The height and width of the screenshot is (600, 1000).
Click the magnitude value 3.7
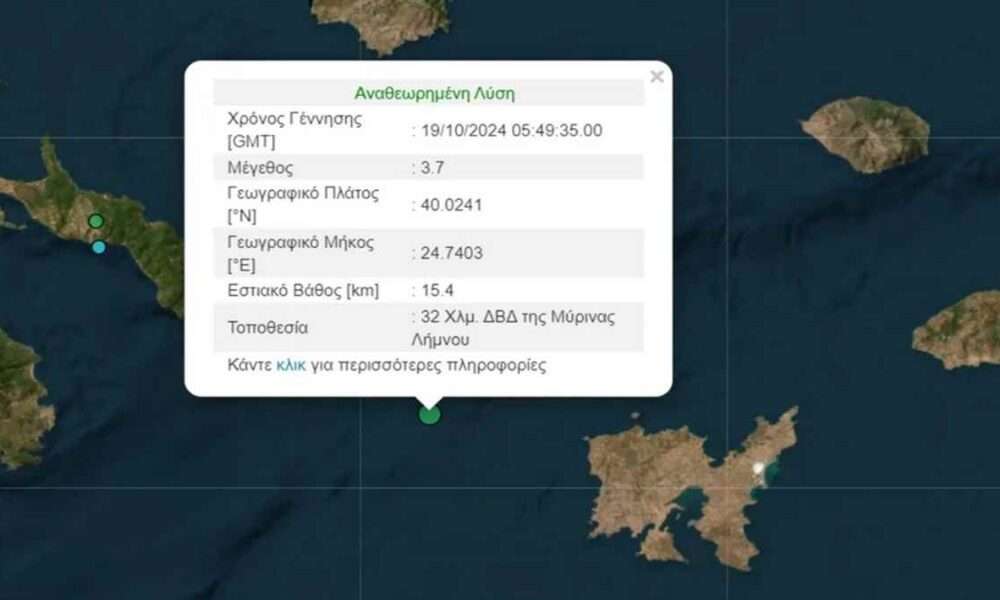click(x=432, y=168)
